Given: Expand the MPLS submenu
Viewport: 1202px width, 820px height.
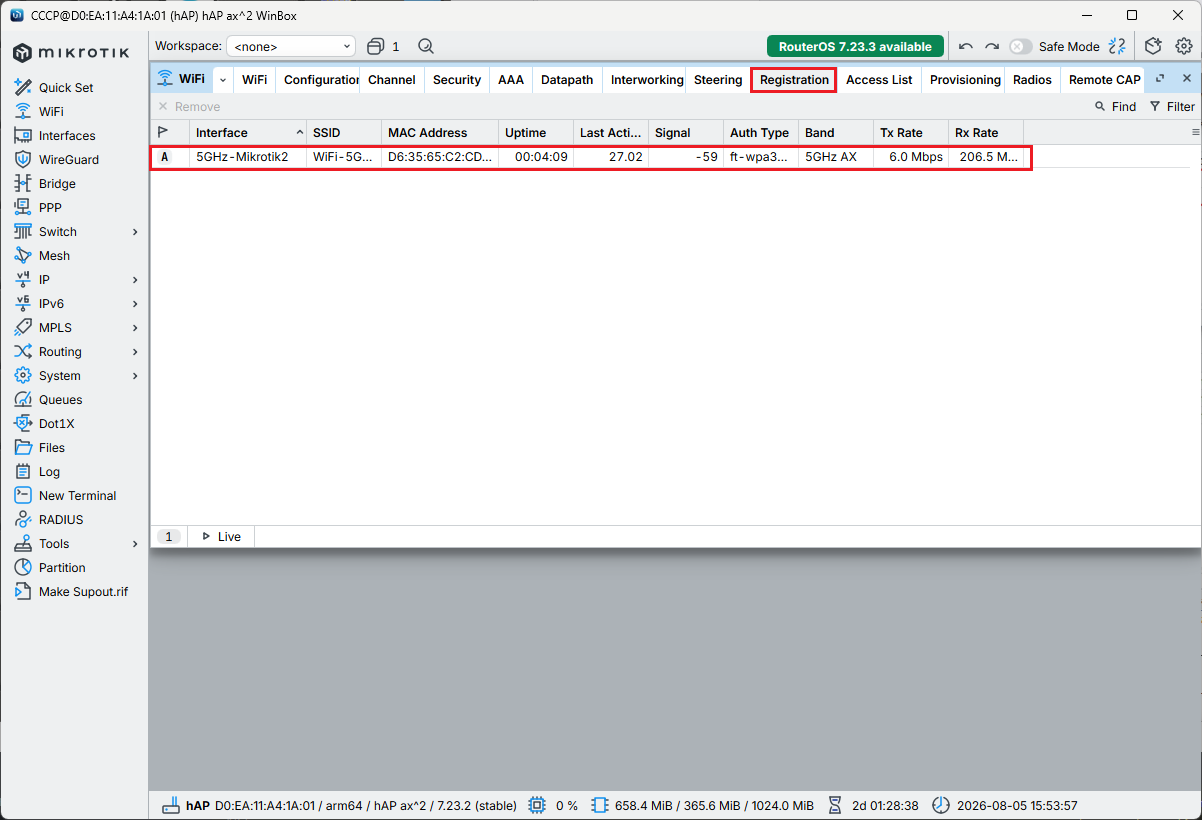Looking at the screenshot, I should pyautogui.click(x=135, y=328).
